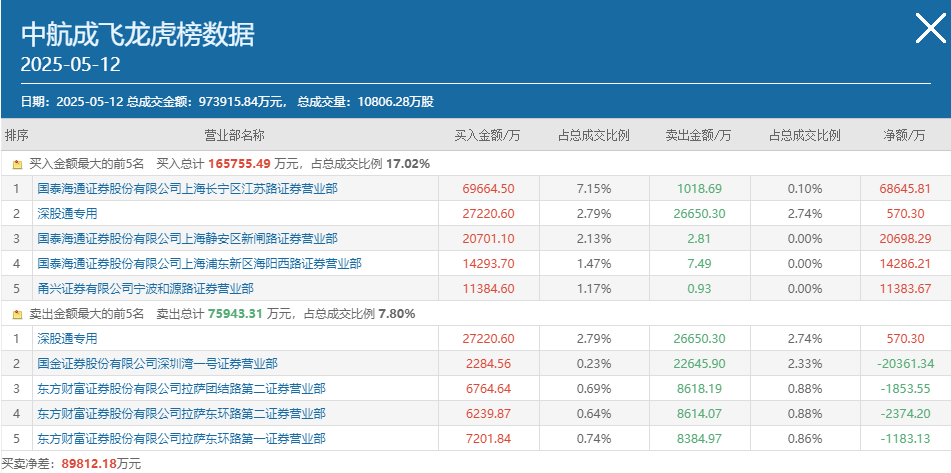
Task: Open 东方财富证券拉萨东环路第一证券营业部 link
Action: coord(181,438)
